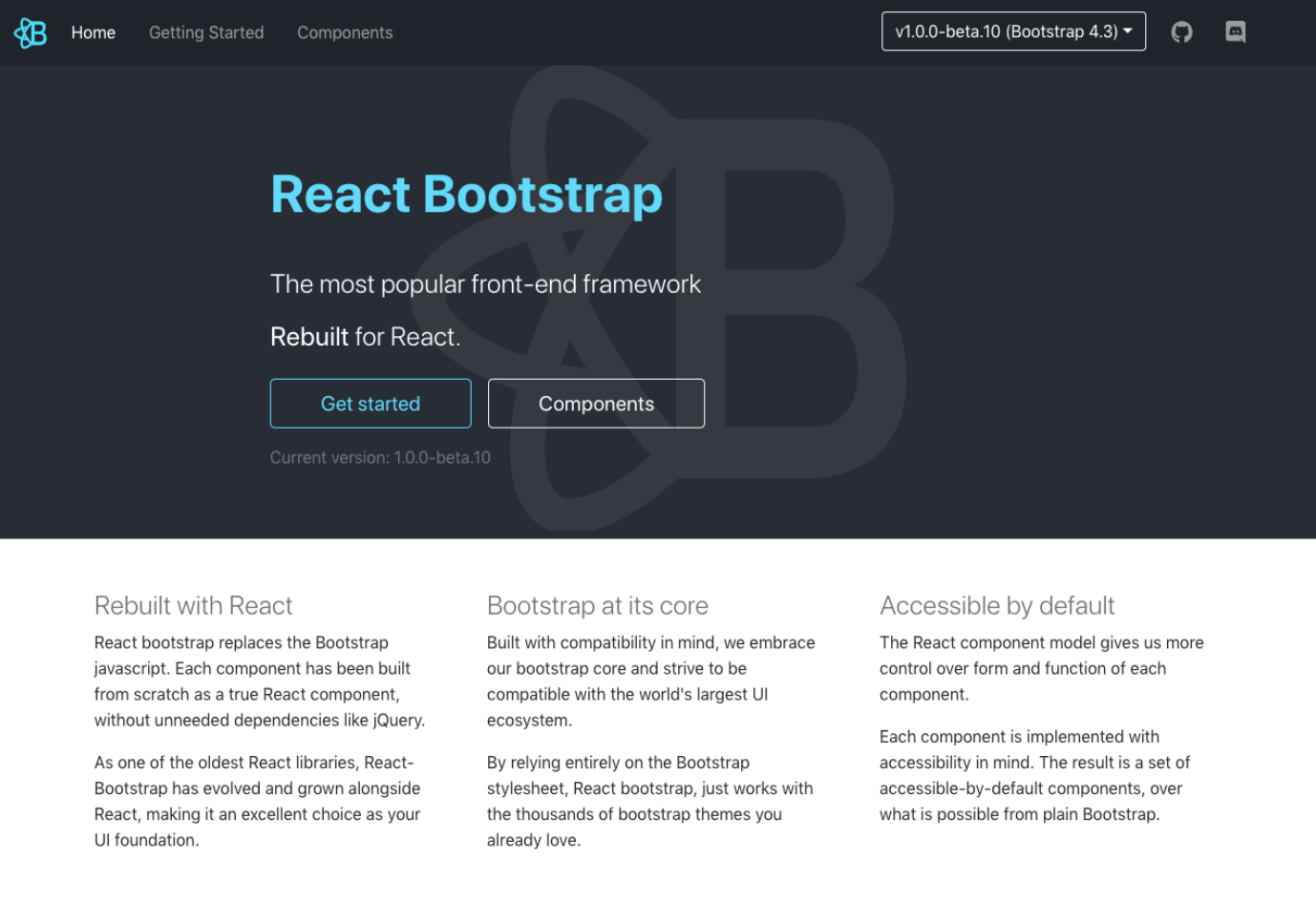Click the Accessible by default heading
Viewport: 1316px width, 902px height.
[997, 605]
